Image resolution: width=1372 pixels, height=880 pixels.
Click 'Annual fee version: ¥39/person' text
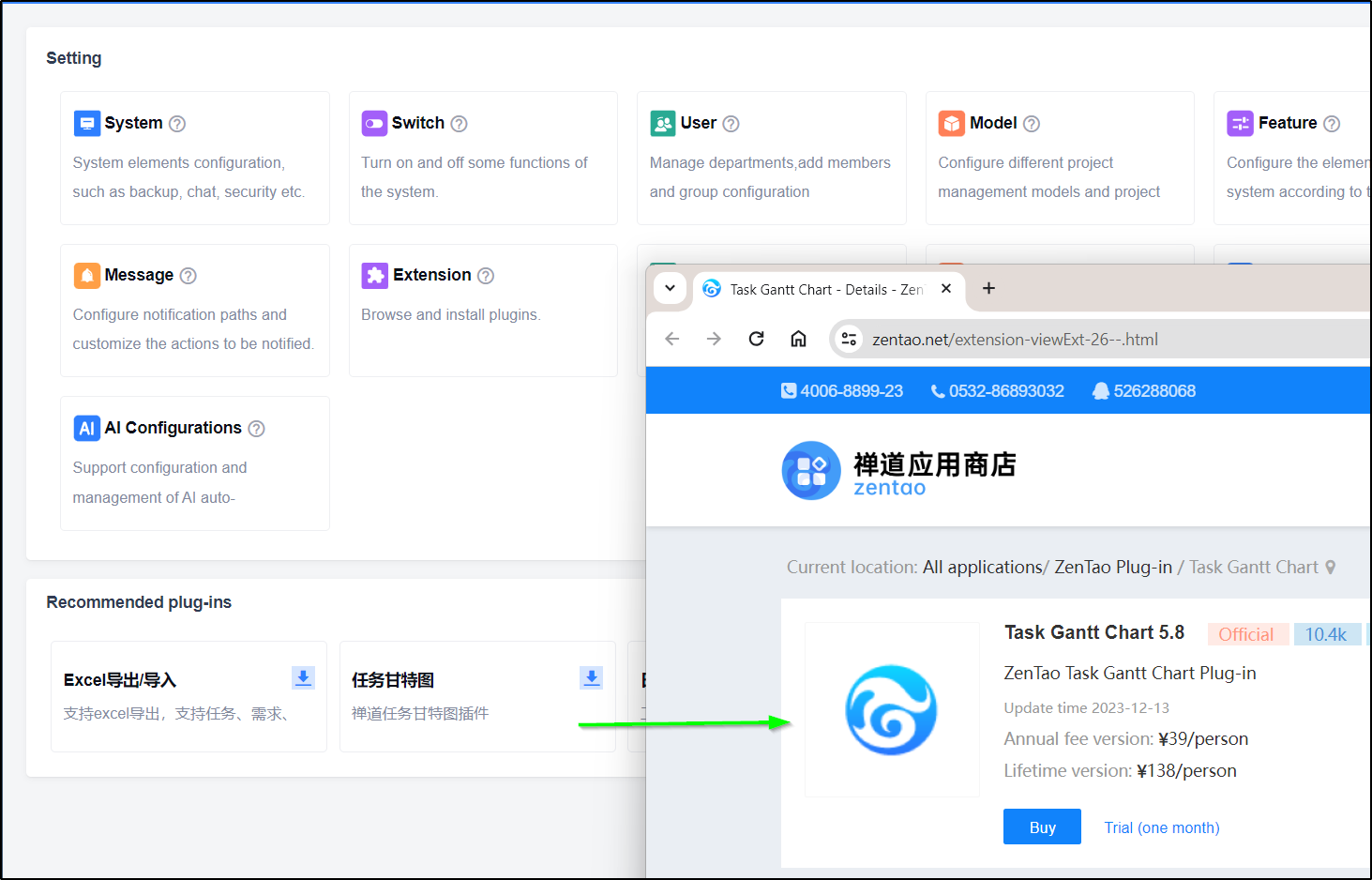[1126, 739]
